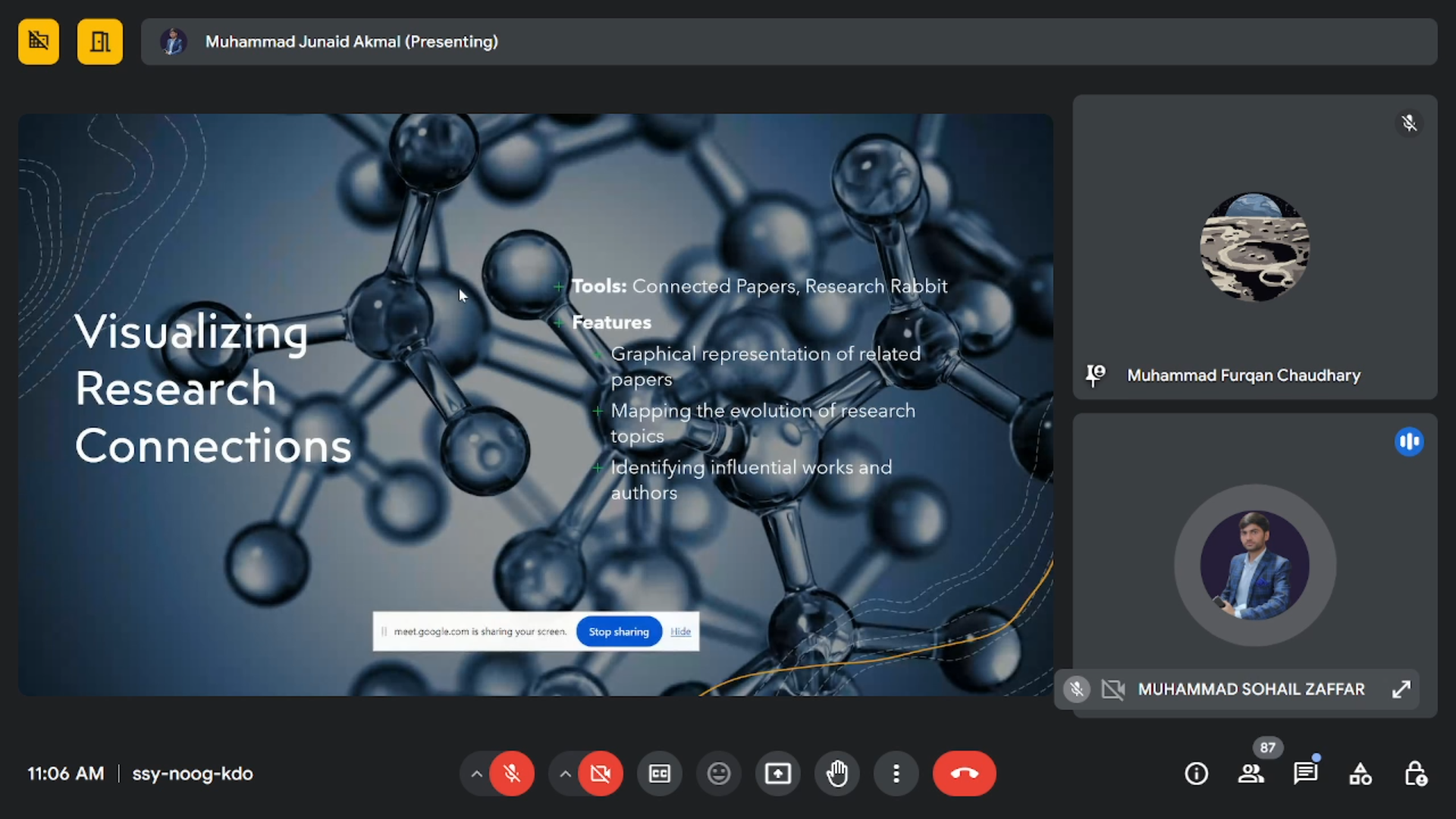Open host controls lock icon
Image resolution: width=1456 pixels, height=819 pixels.
[1415, 773]
